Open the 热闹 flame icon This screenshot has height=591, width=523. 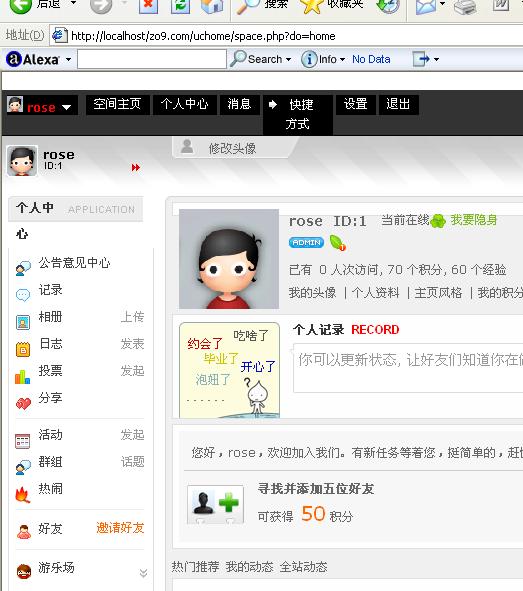click(23, 494)
